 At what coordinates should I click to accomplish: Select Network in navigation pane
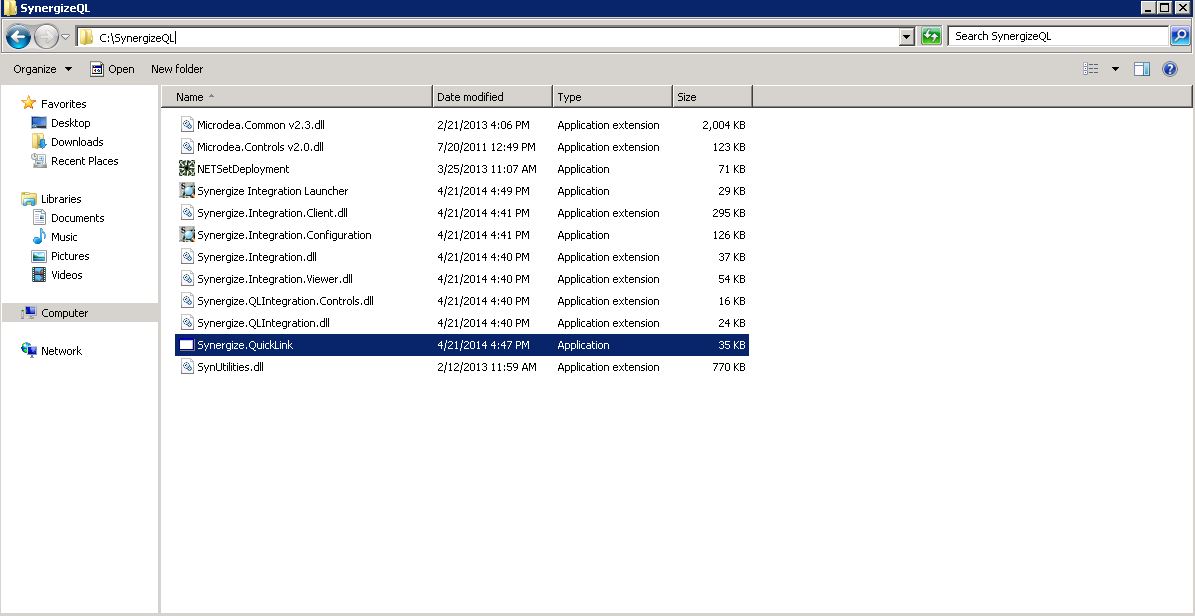point(61,351)
